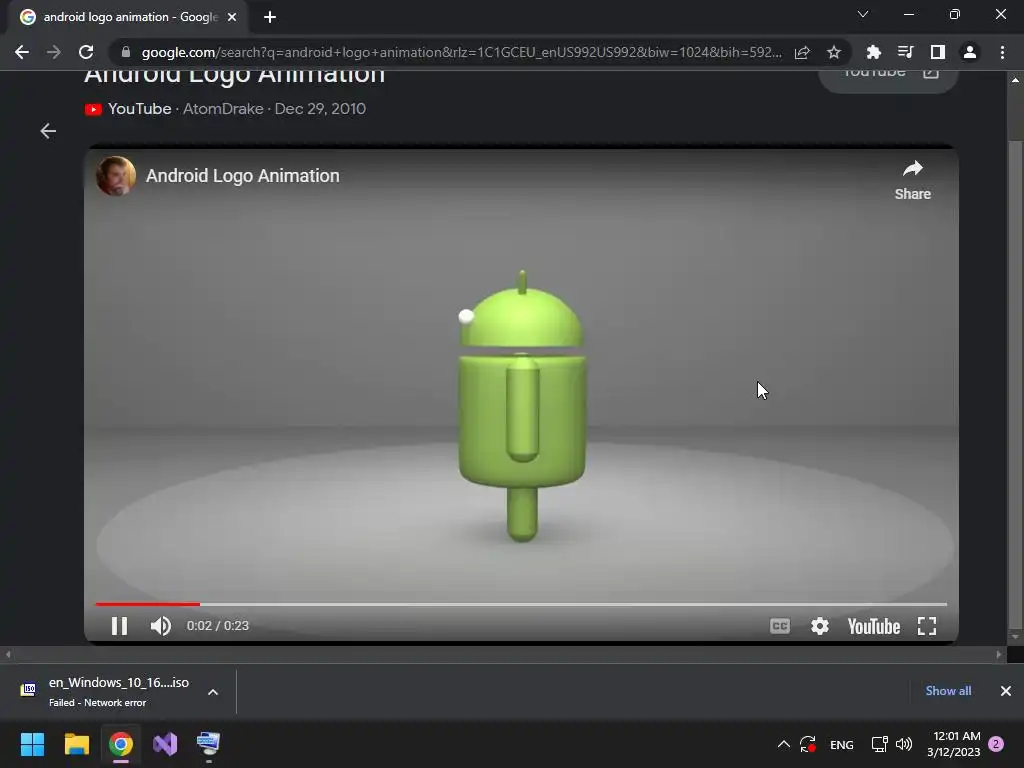The width and height of the screenshot is (1024, 768).
Task: Click the video title Android Logo Animation
Action: pyautogui.click(x=242, y=176)
